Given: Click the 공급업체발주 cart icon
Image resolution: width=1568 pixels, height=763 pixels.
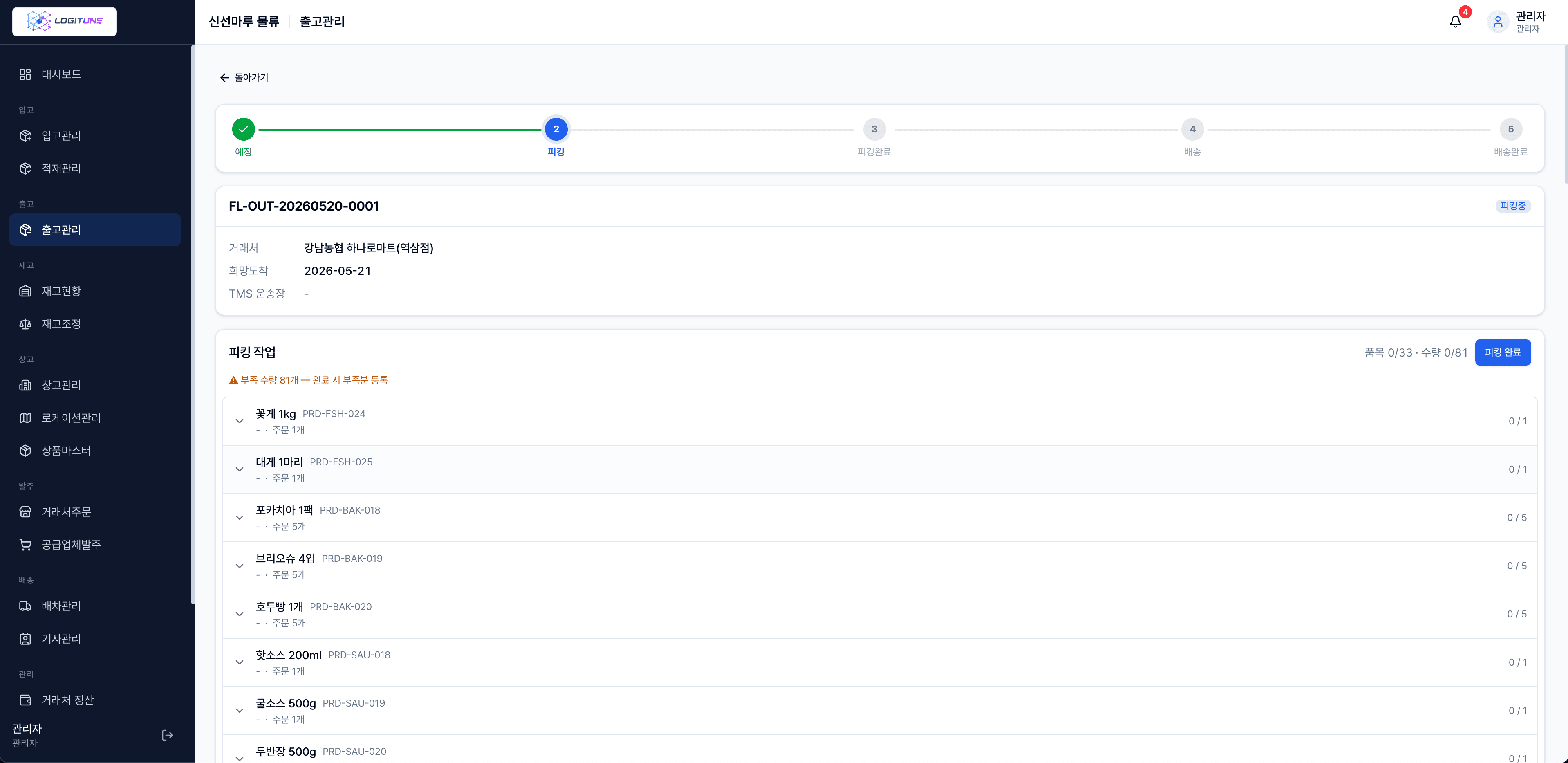Looking at the screenshot, I should point(25,544).
